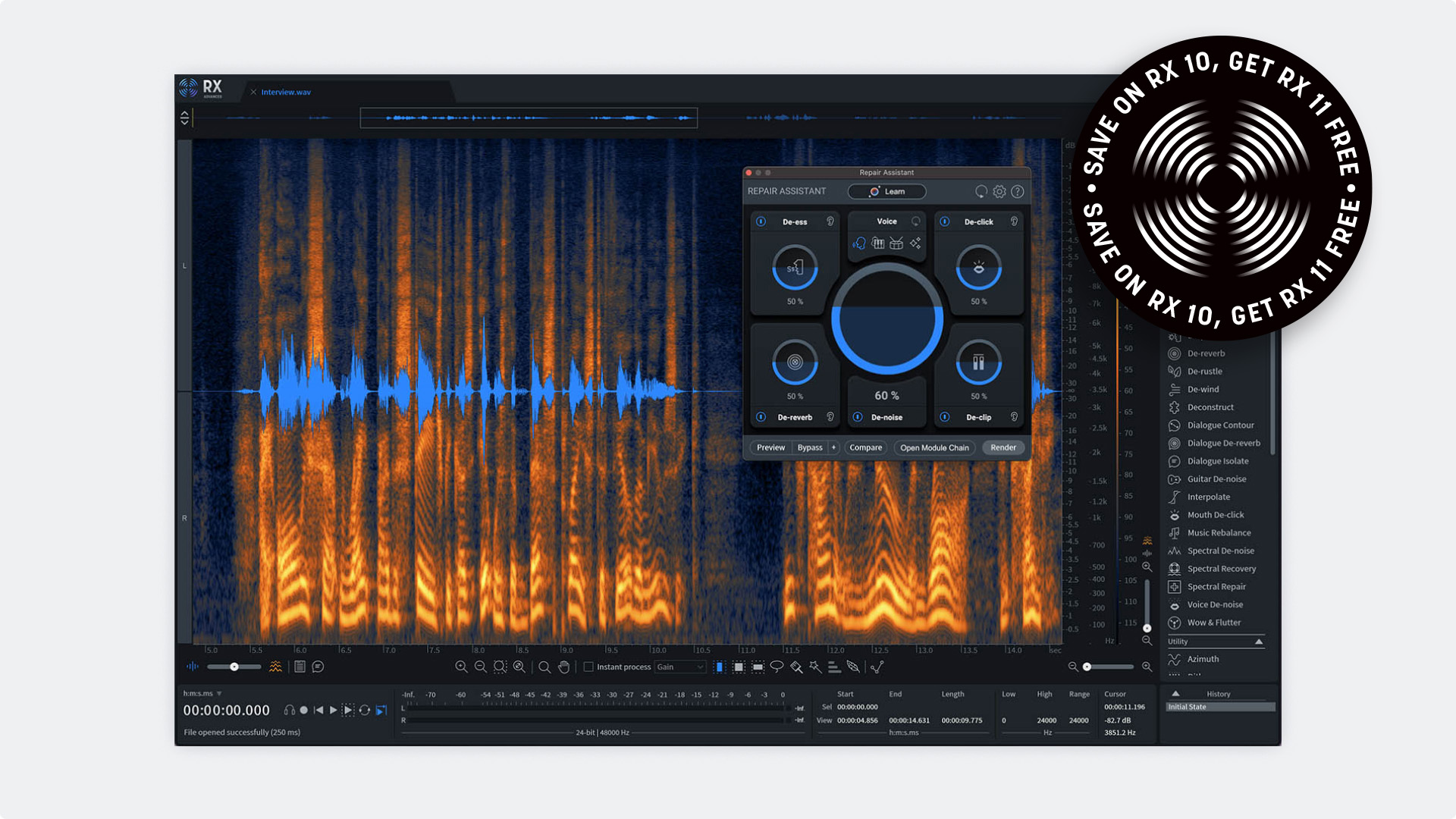Screen dimensions: 1456x819
Task: Switch to the Interview.wav tab
Action: [x=286, y=93]
